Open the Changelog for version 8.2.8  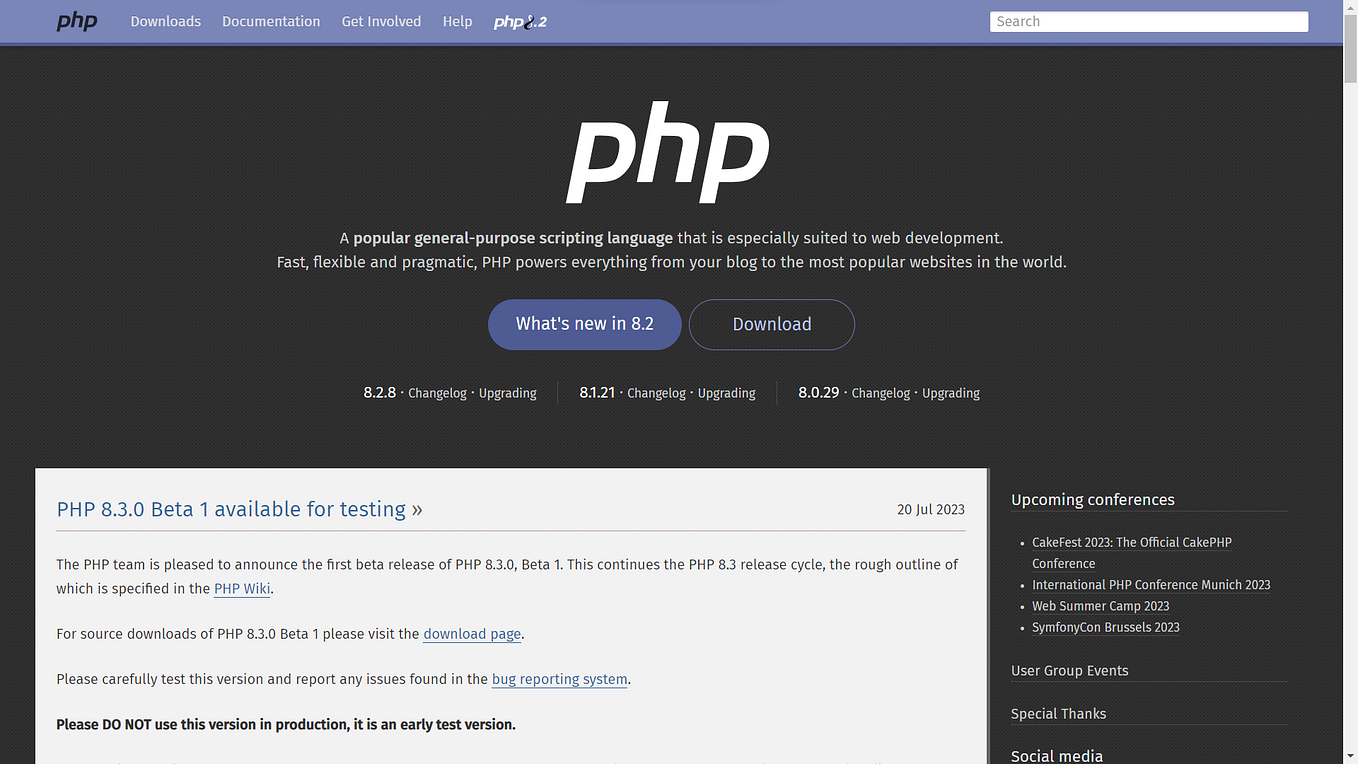tap(437, 393)
